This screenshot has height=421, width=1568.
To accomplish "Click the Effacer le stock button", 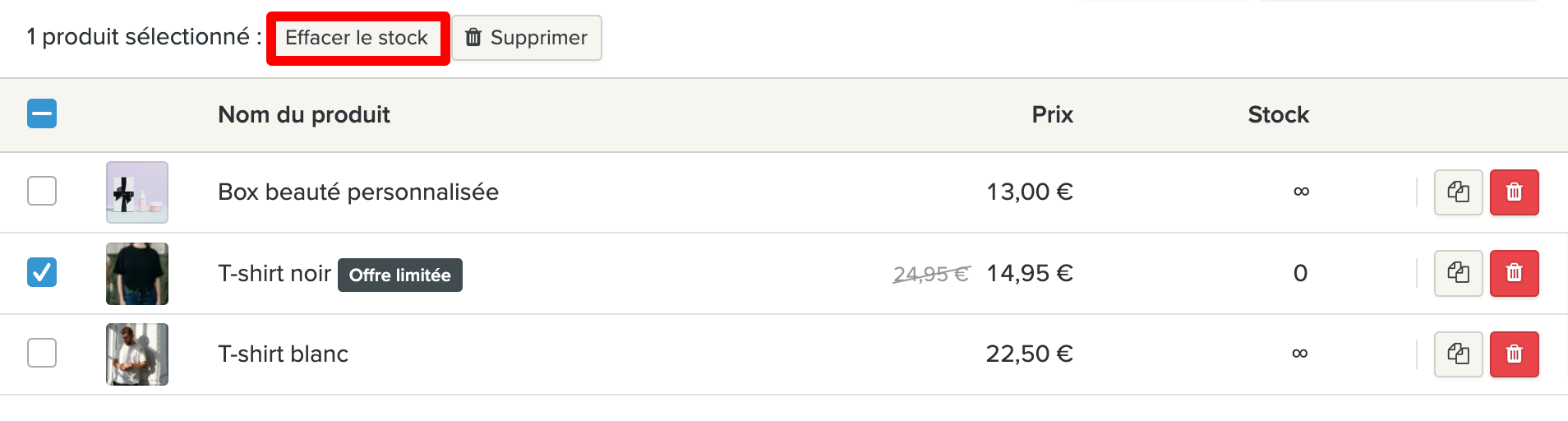I will click(x=357, y=38).
